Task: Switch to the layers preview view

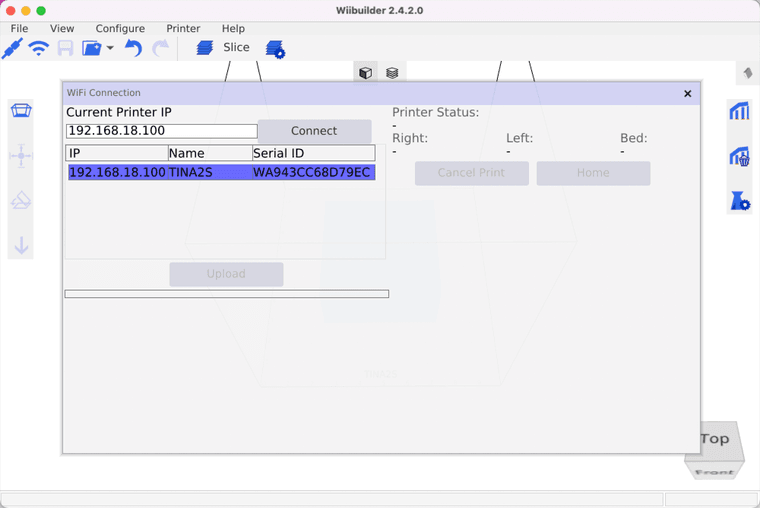Action: coord(392,73)
